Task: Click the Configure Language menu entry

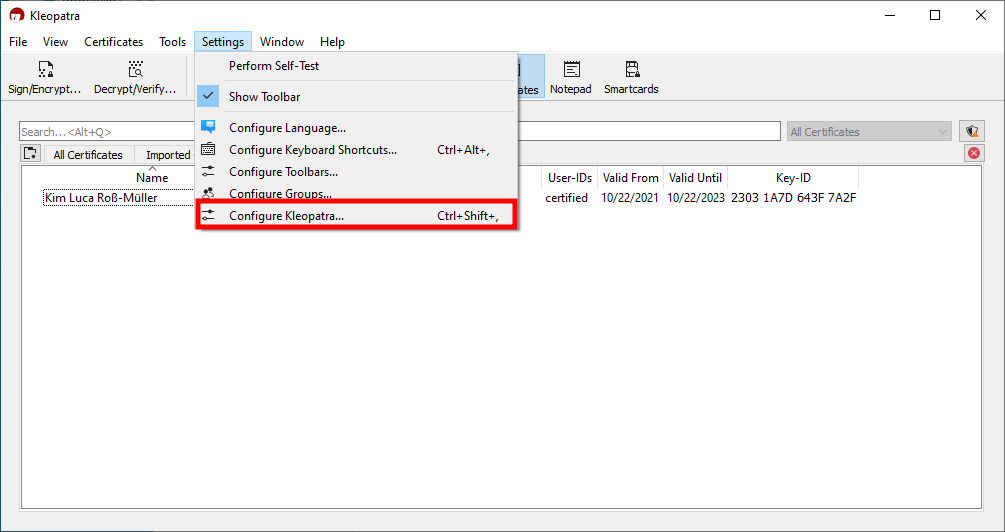Action: point(287,128)
